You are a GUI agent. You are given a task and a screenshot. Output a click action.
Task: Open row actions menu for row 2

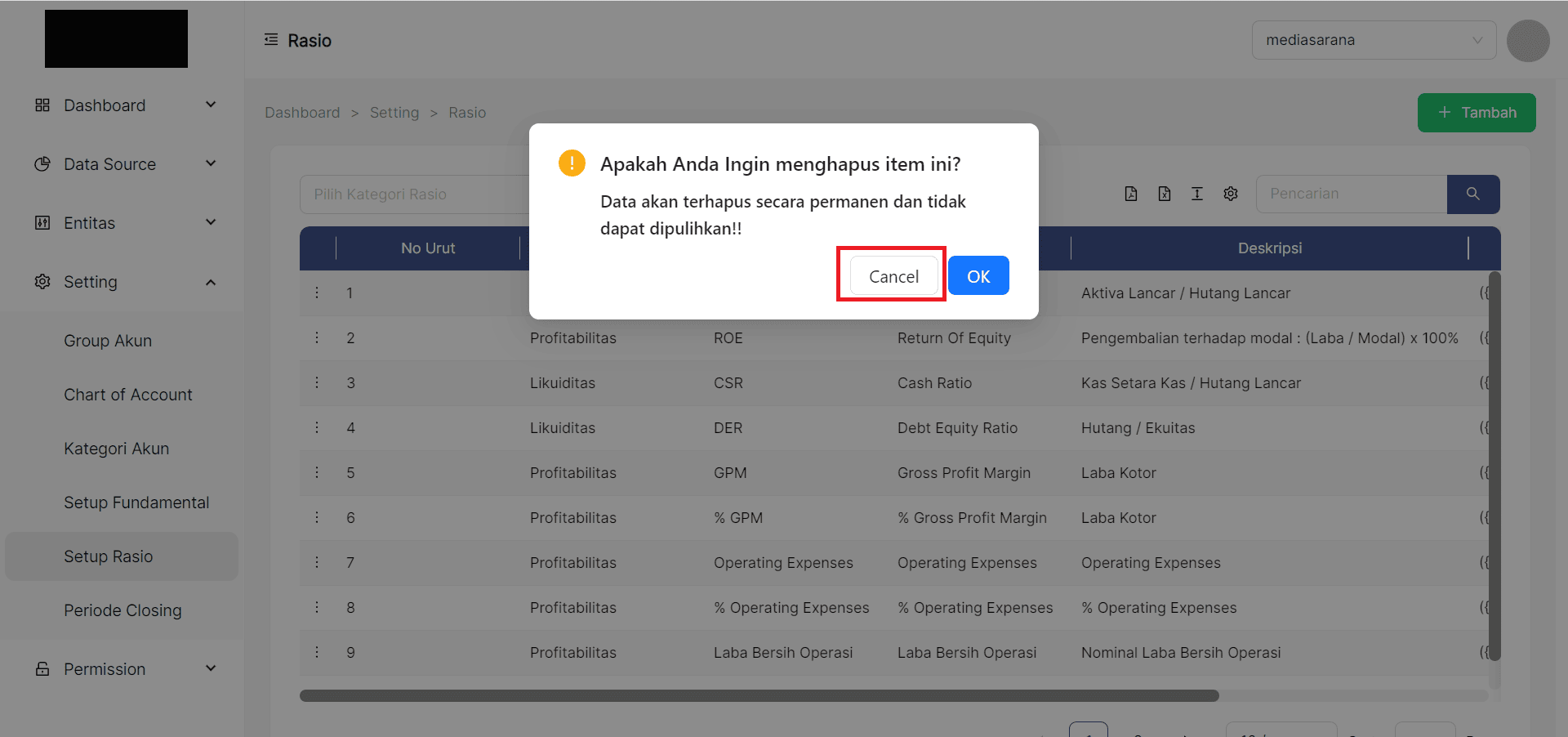pyautogui.click(x=317, y=337)
